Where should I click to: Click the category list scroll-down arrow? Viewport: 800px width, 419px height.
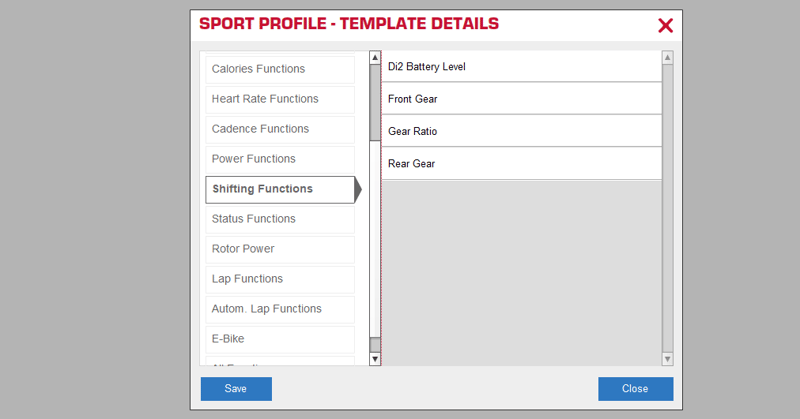click(x=375, y=358)
